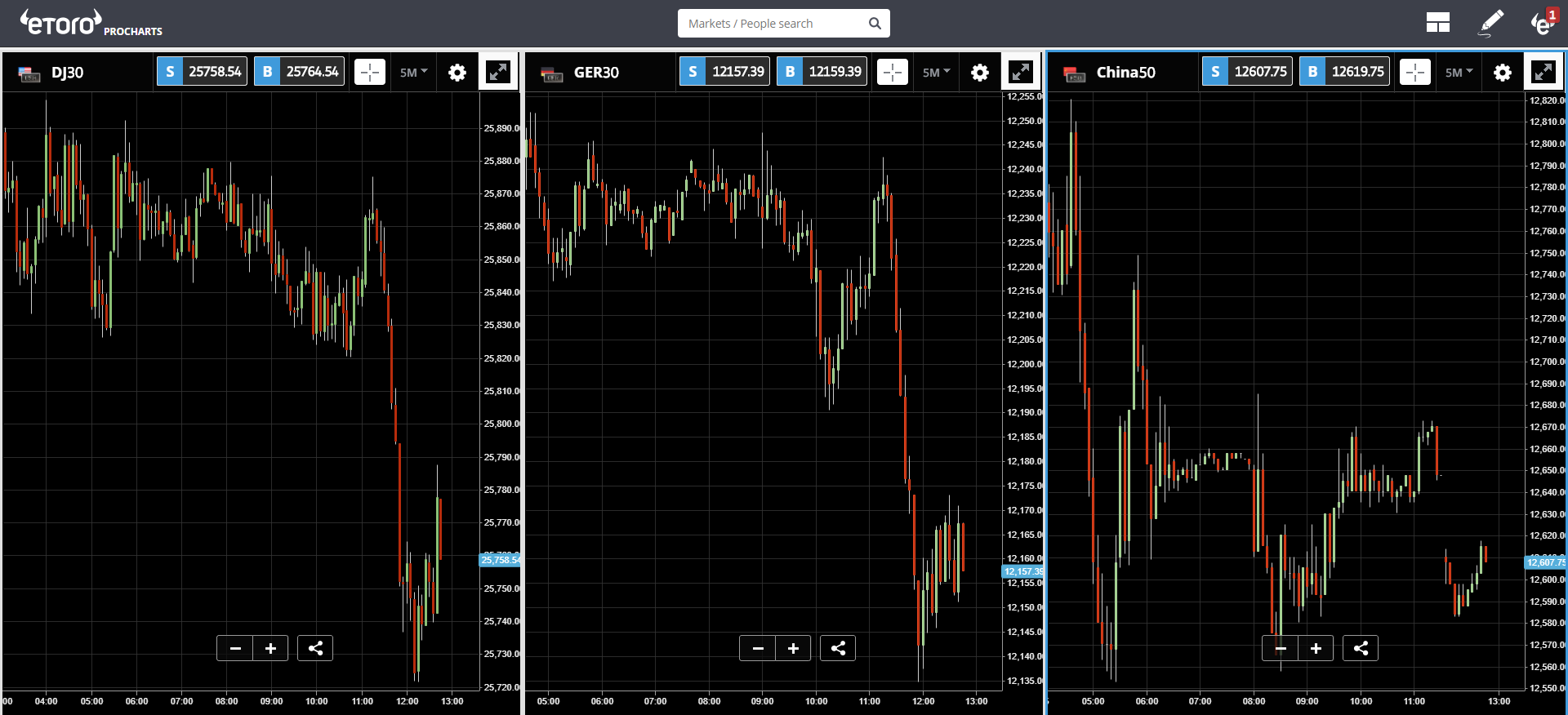This screenshot has height=715, width=1568.
Task: Expand the GER30 chart to fullscreen
Action: [x=1021, y=72]
